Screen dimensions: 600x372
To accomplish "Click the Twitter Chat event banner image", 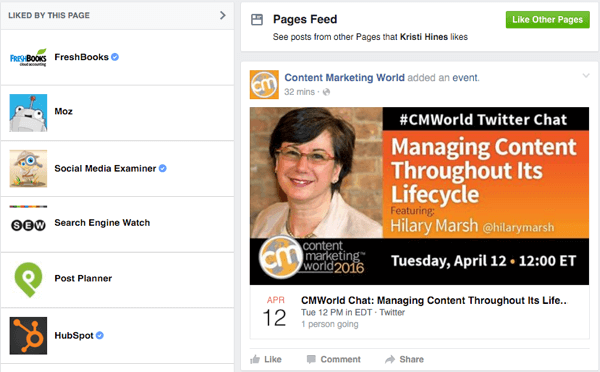I will [419, 196].
